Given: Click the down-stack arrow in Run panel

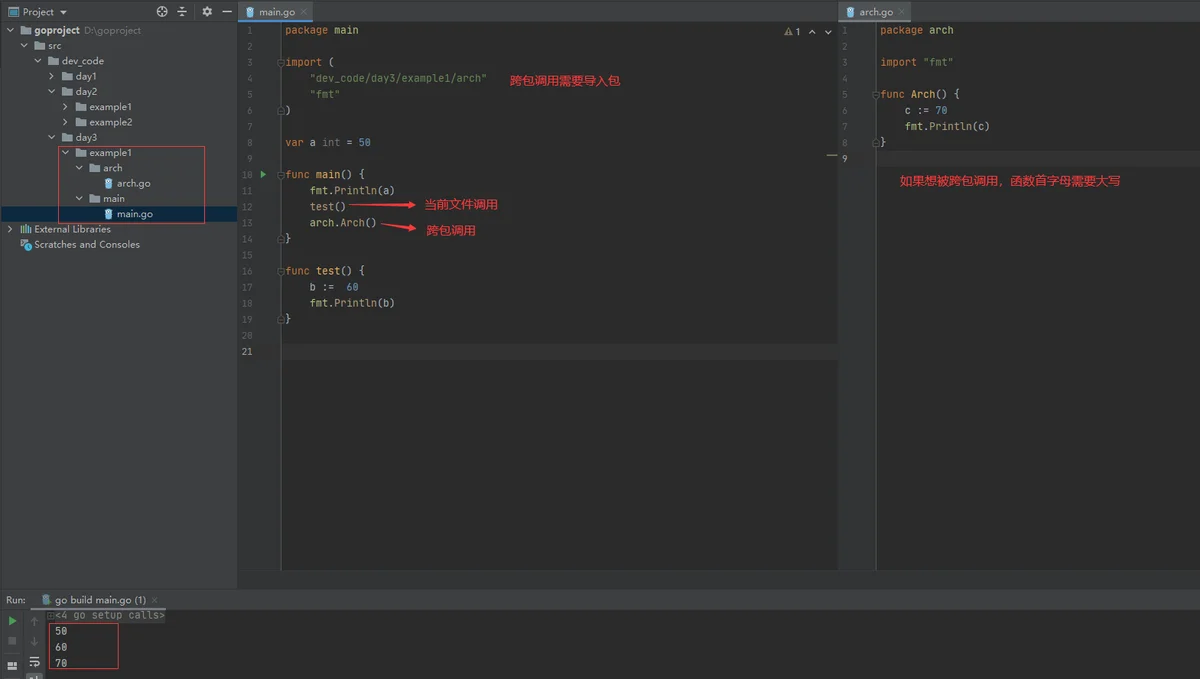Looking at the screenshot, I should pyautogui.click(x=34, y=641).
